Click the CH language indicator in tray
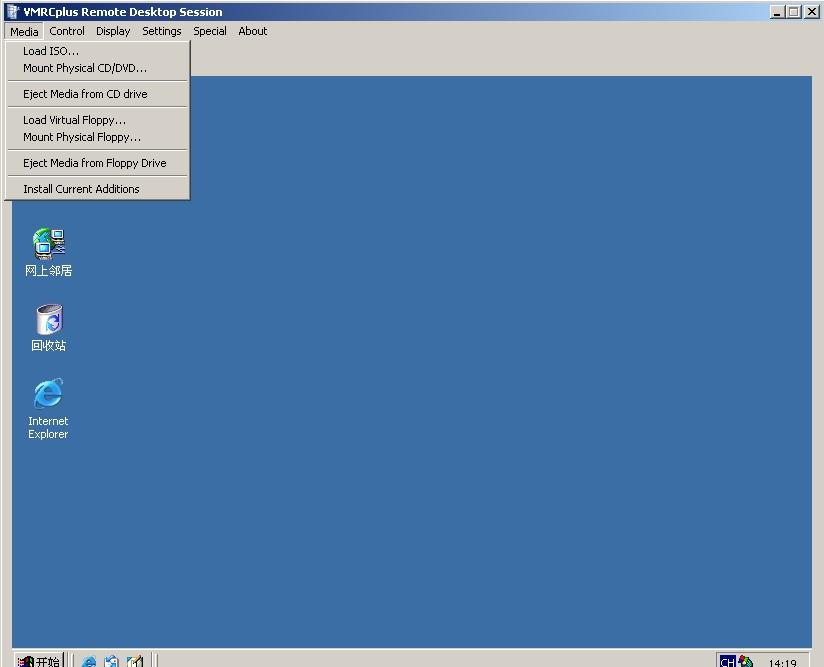 coord(727,662)
